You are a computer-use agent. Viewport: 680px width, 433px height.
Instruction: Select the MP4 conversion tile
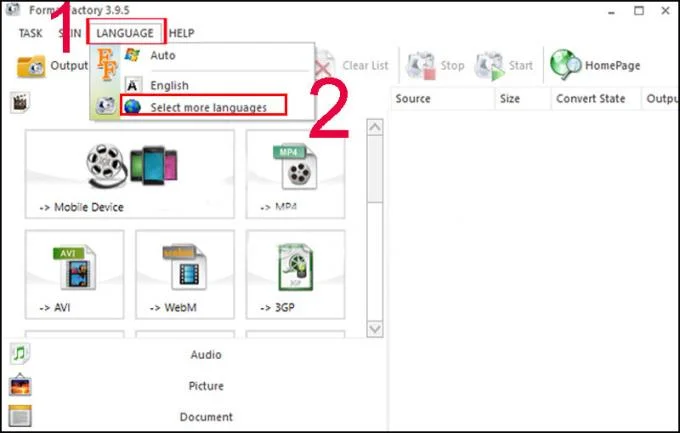[295, 174]
